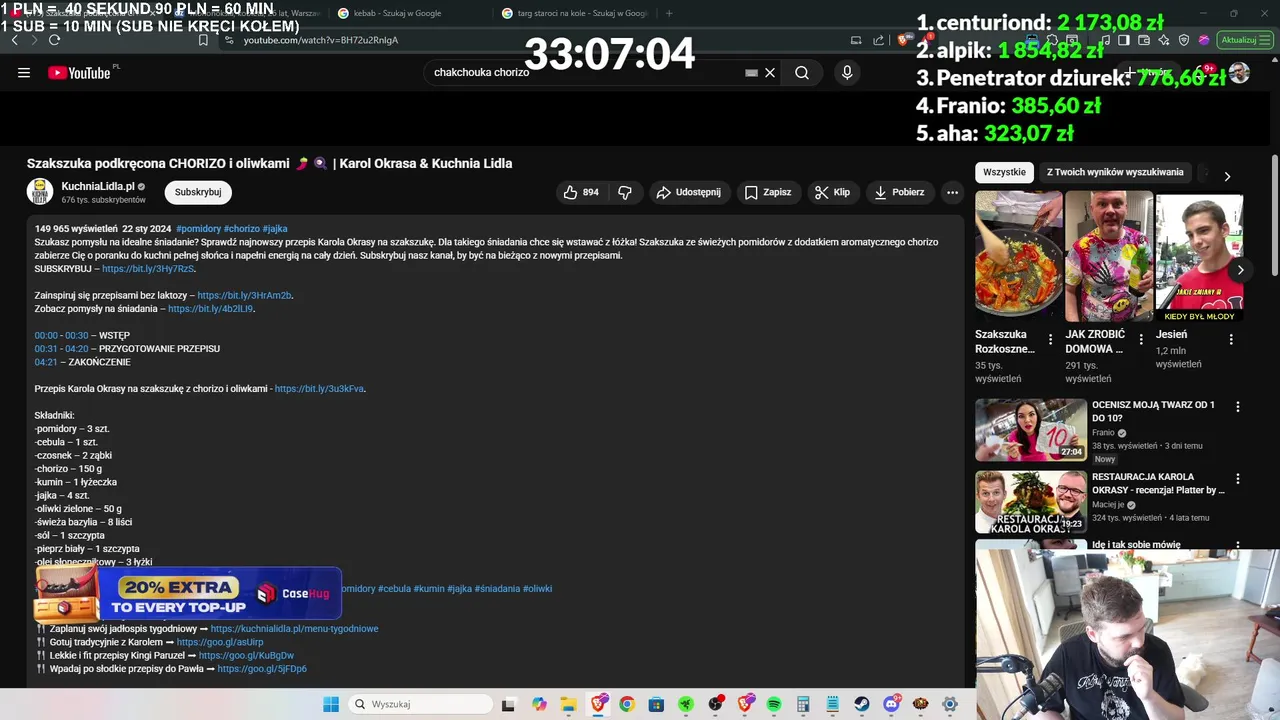This screenshot has height=720, width=1280.
Task: Go back to the previous page
Action: pyautogui.click(x=14, y=40)
